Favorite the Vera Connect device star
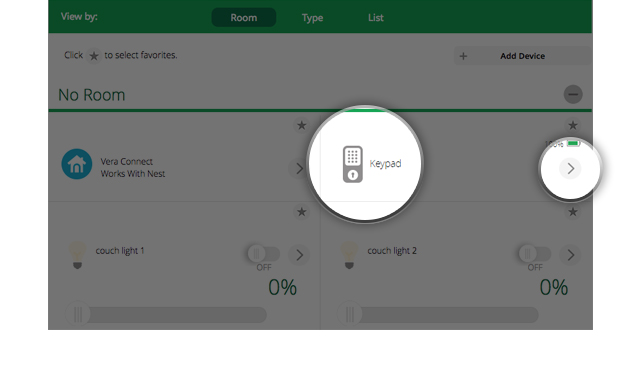This screenshot has width=640, height=386. [x=302, y=125]
